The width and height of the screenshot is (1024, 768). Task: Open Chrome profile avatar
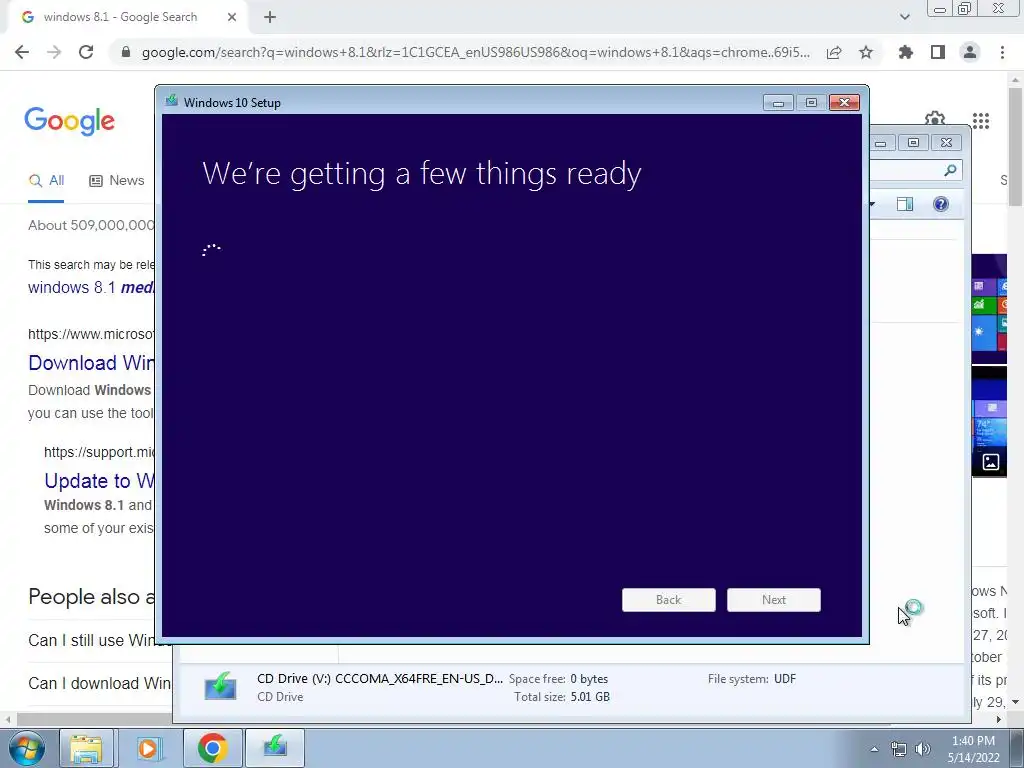[x=970, y=52]
